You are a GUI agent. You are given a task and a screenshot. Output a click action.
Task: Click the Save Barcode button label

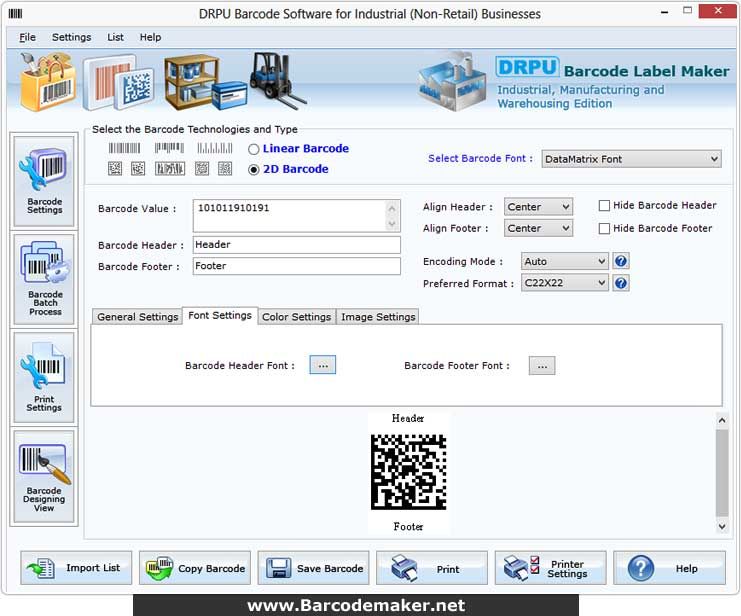(330, 569)
